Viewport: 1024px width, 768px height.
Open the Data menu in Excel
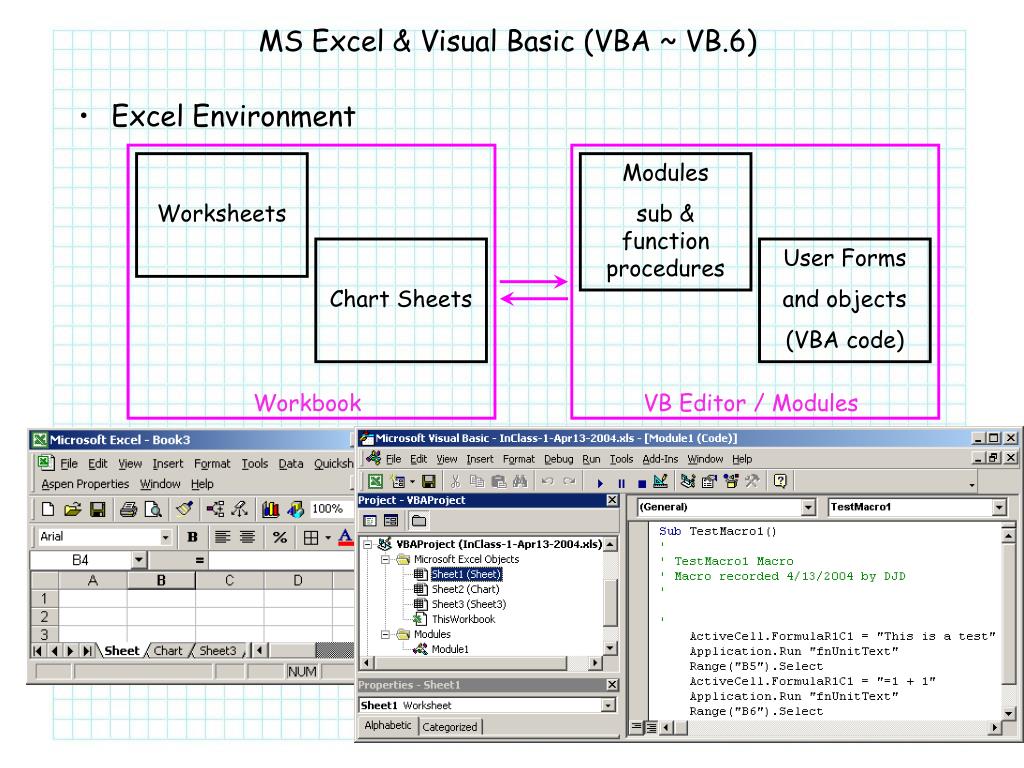[291, 464]
